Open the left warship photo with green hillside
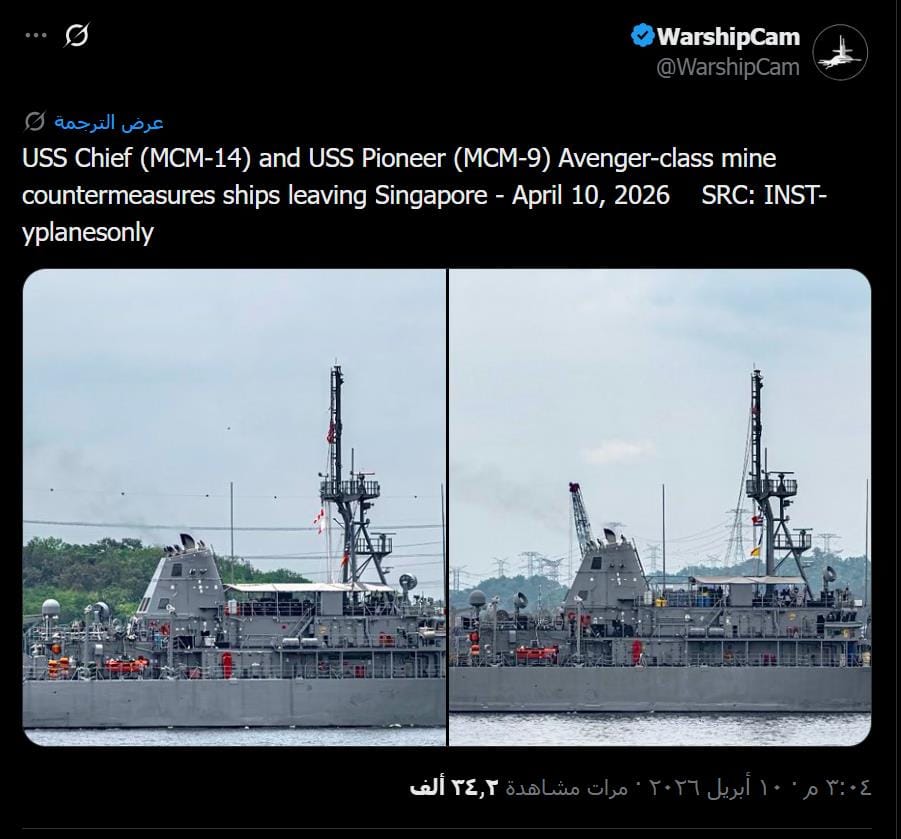 coord(234,507)
